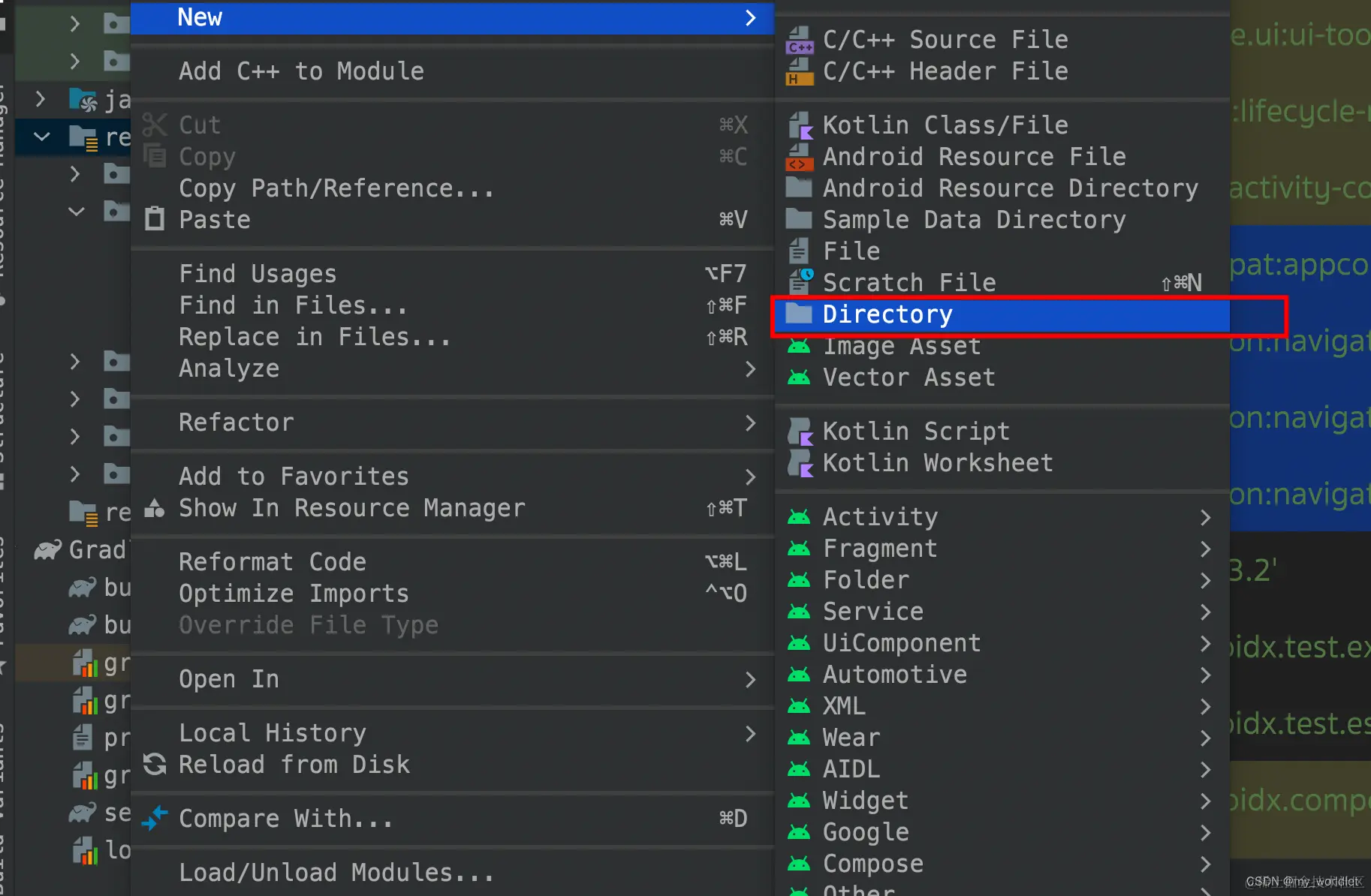Screen dimensions: 1371x896
Task: Click the Gradle Scripts tree row
Action: [x=74, y=550]
